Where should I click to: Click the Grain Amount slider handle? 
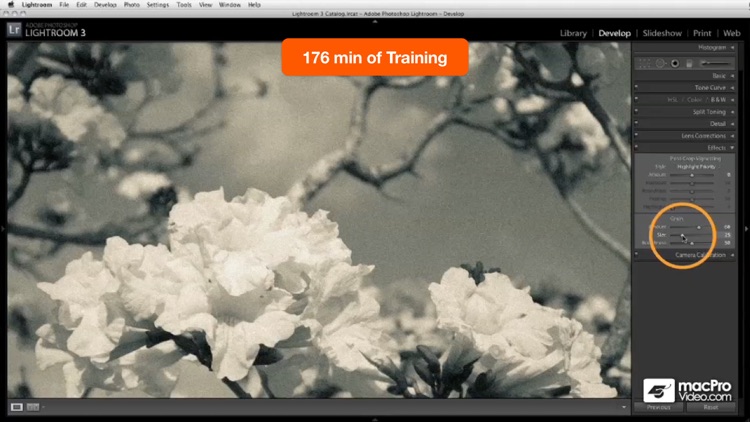tap(698, 227)
